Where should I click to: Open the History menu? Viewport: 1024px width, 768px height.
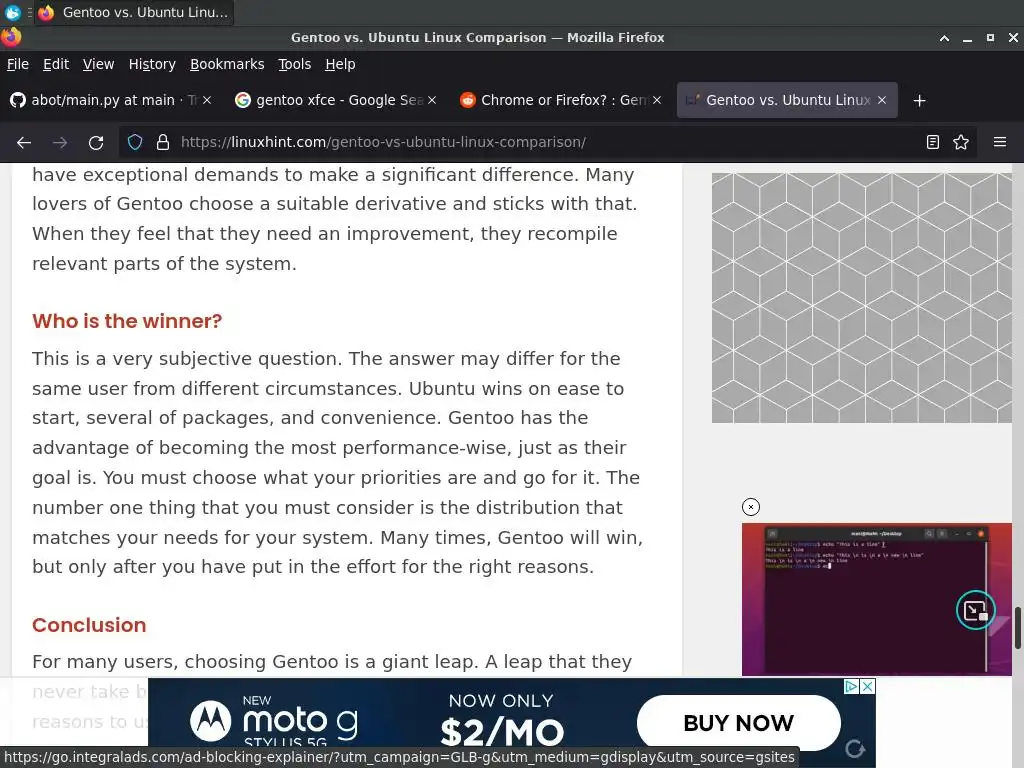tap(152, 64)
